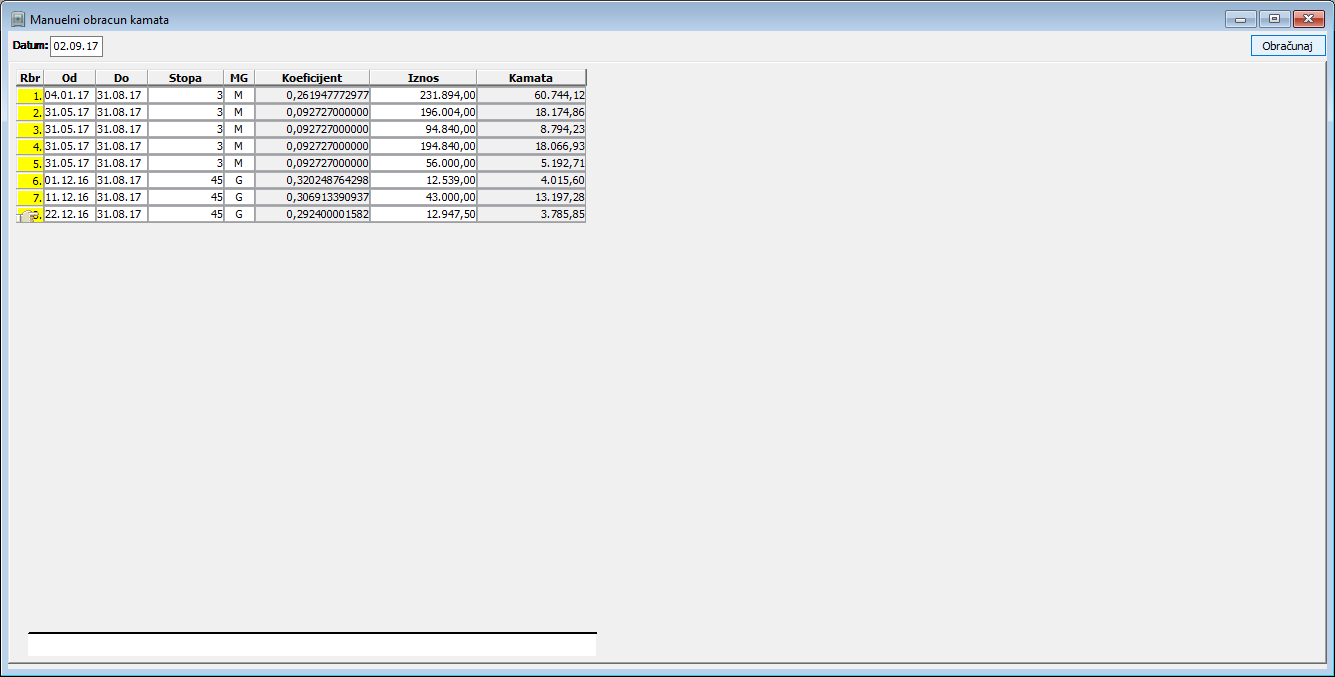Select the Od cell 11.12.16
This screenshot has width=1335, height=677.
pyautogui.click(x=70, y=197)
